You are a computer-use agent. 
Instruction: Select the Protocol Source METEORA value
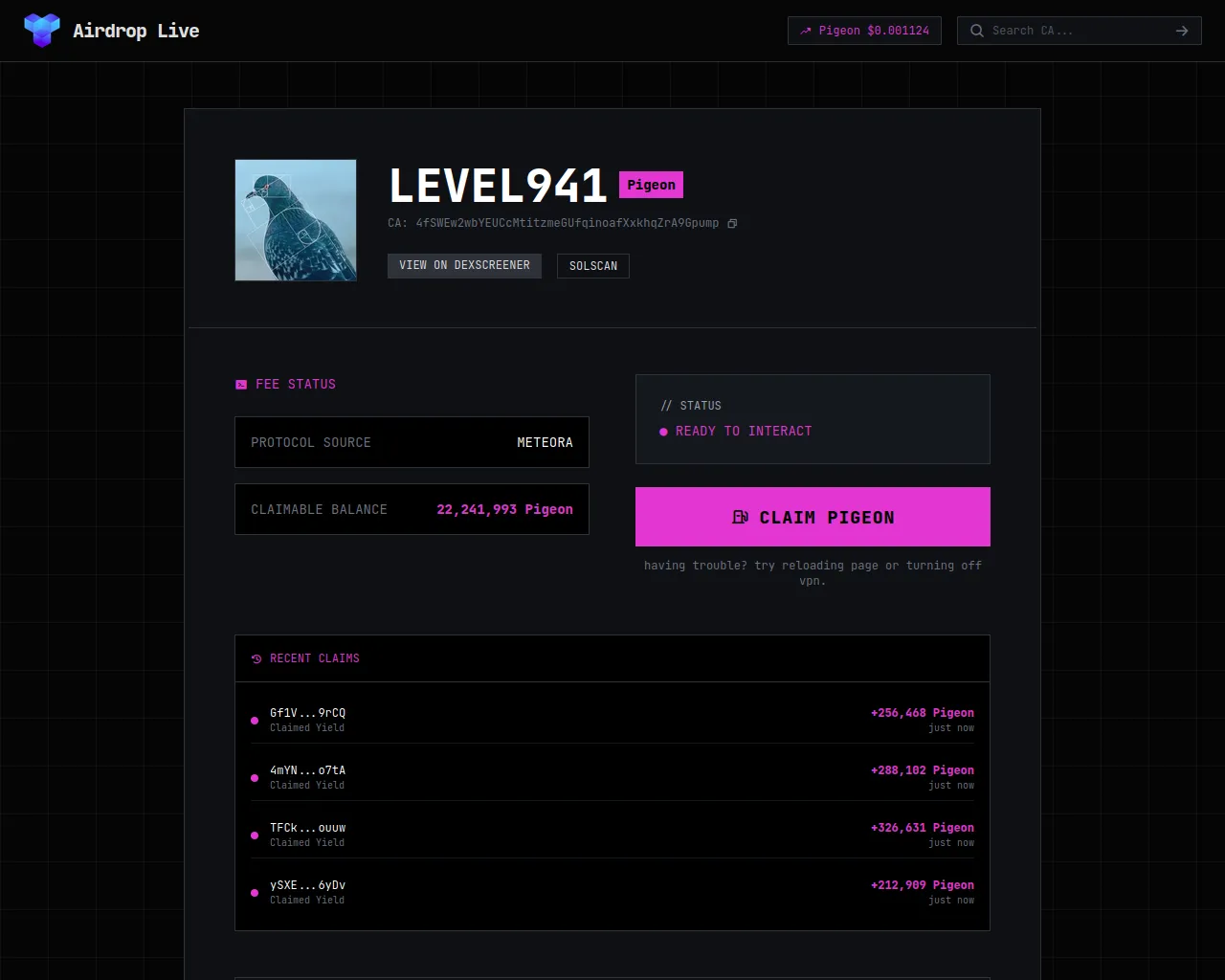(x=545, y=442)
